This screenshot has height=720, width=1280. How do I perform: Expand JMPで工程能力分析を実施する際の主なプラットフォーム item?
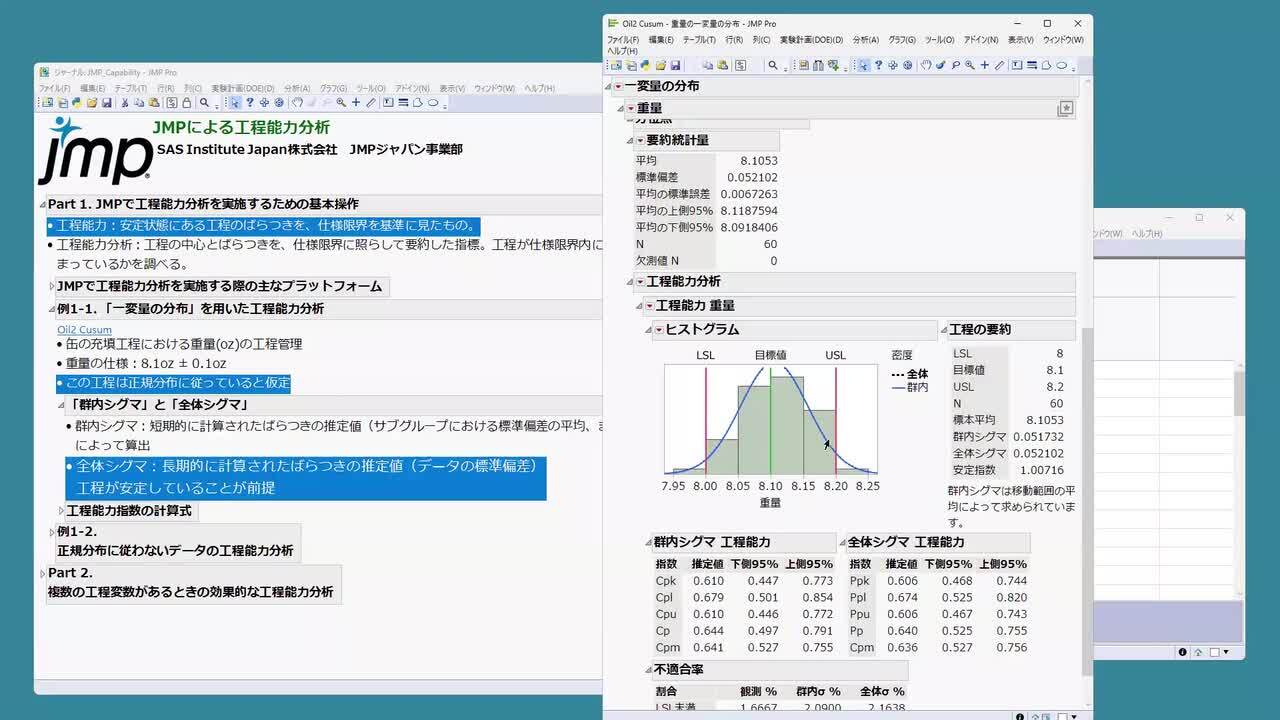coord(52,287)
